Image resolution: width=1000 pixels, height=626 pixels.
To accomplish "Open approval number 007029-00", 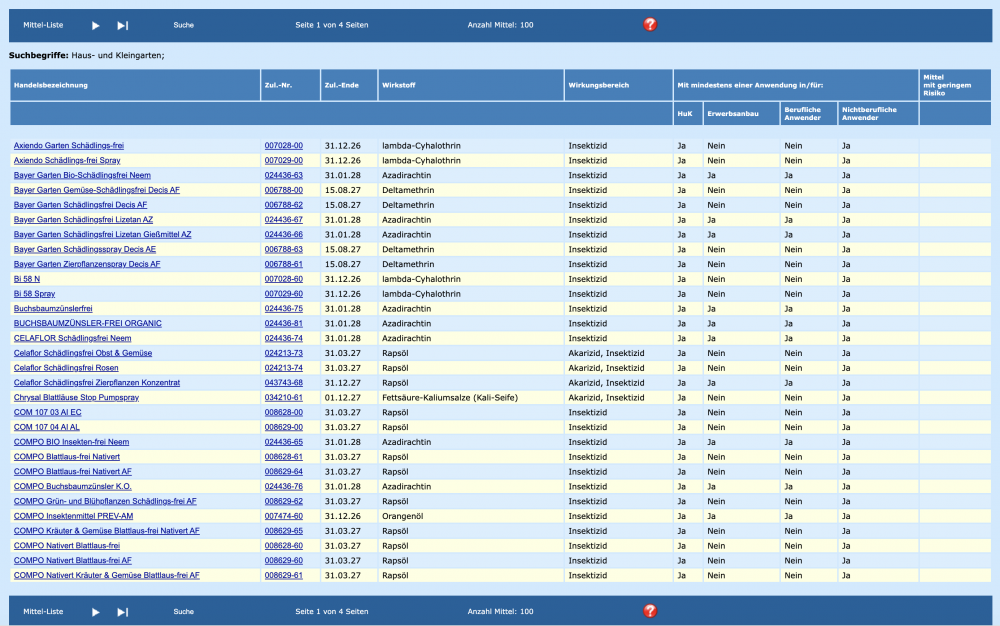I will click(284, 161).
